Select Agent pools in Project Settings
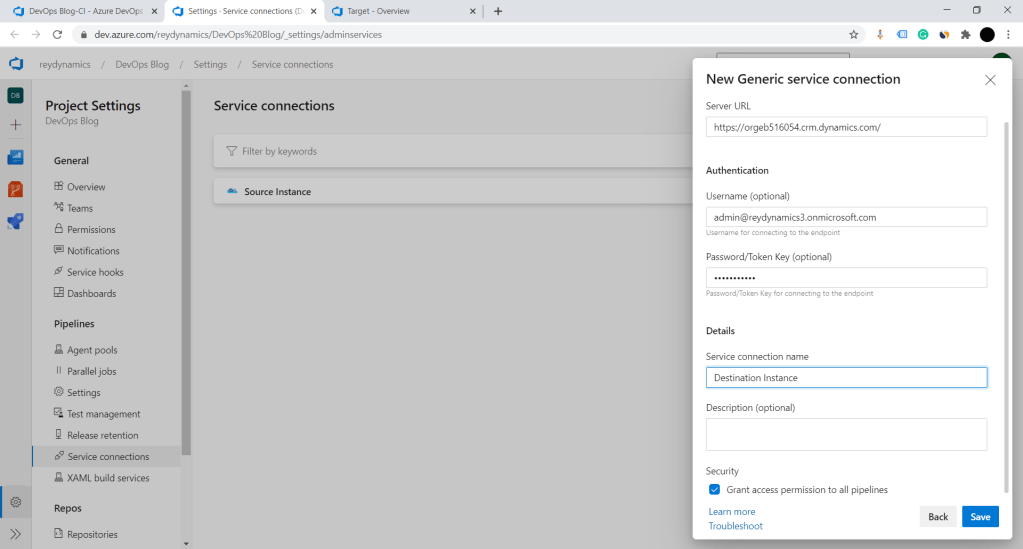The height and width of the screenshot is (549, 1023). coord(92,350)
